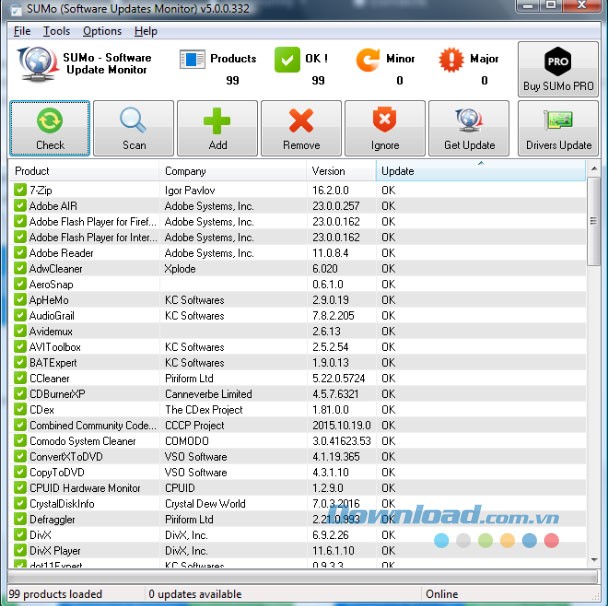The image size is (610, 606).
Task: Click the status icon beside CrystalDiskInfo
Action: pyautogui.click(x=20, y=503)
